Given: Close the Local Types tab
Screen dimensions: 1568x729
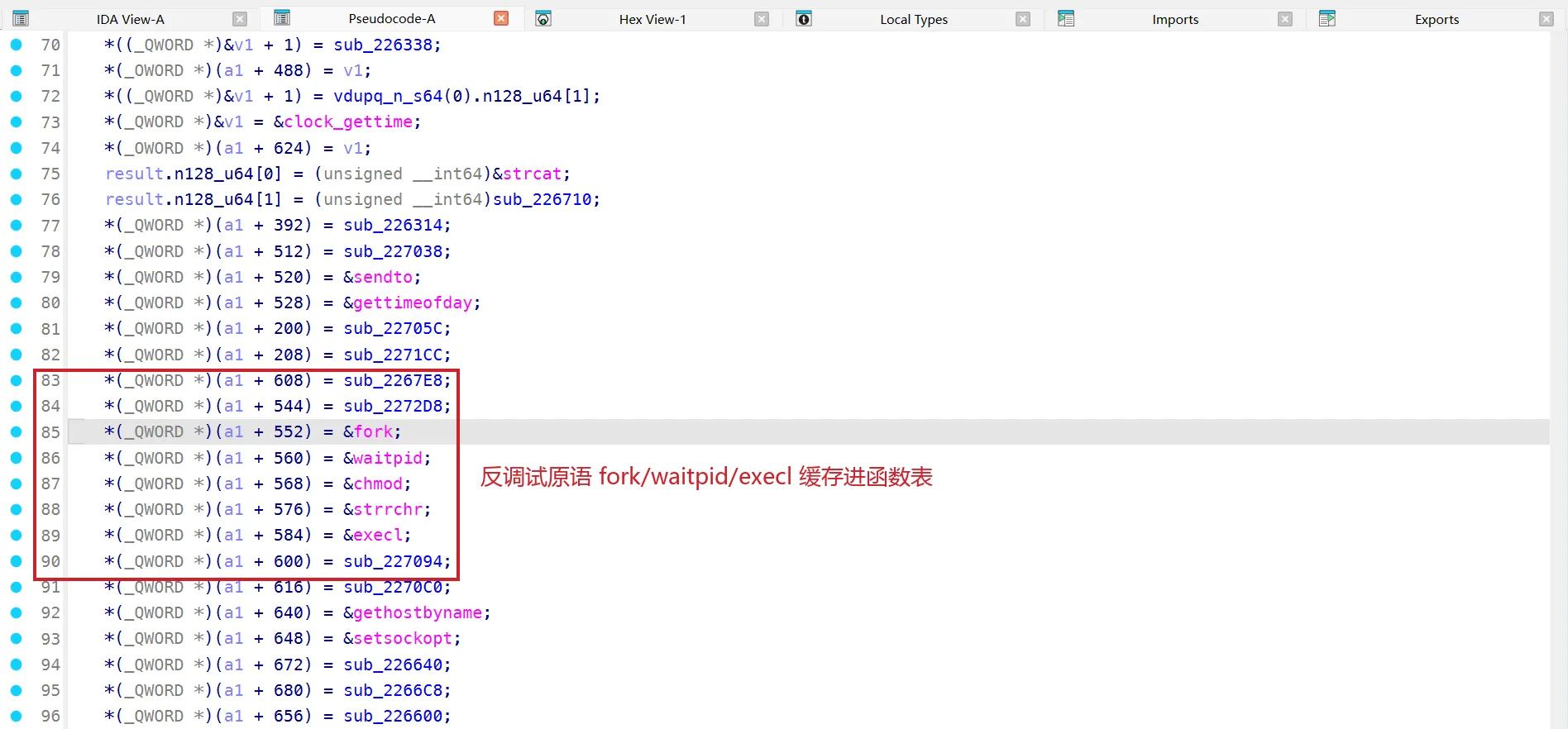Looking at the screenshot, I should [1023, 19].
